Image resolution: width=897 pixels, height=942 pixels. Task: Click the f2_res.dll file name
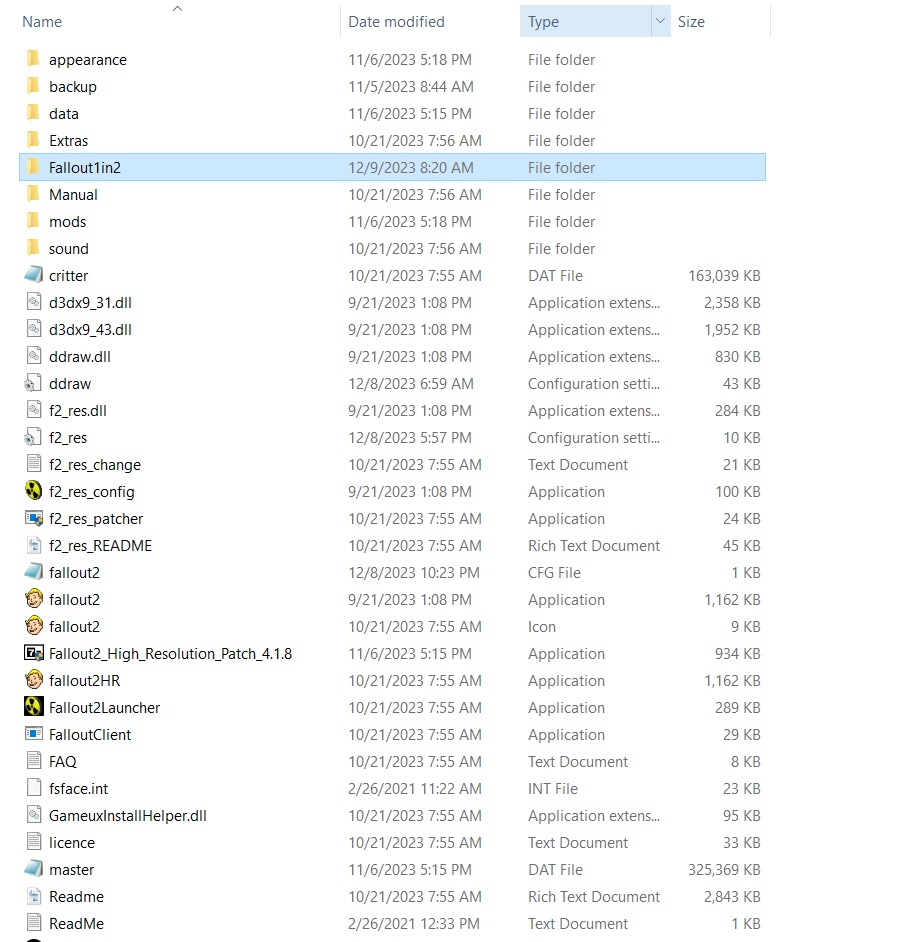tap(78, 410)
